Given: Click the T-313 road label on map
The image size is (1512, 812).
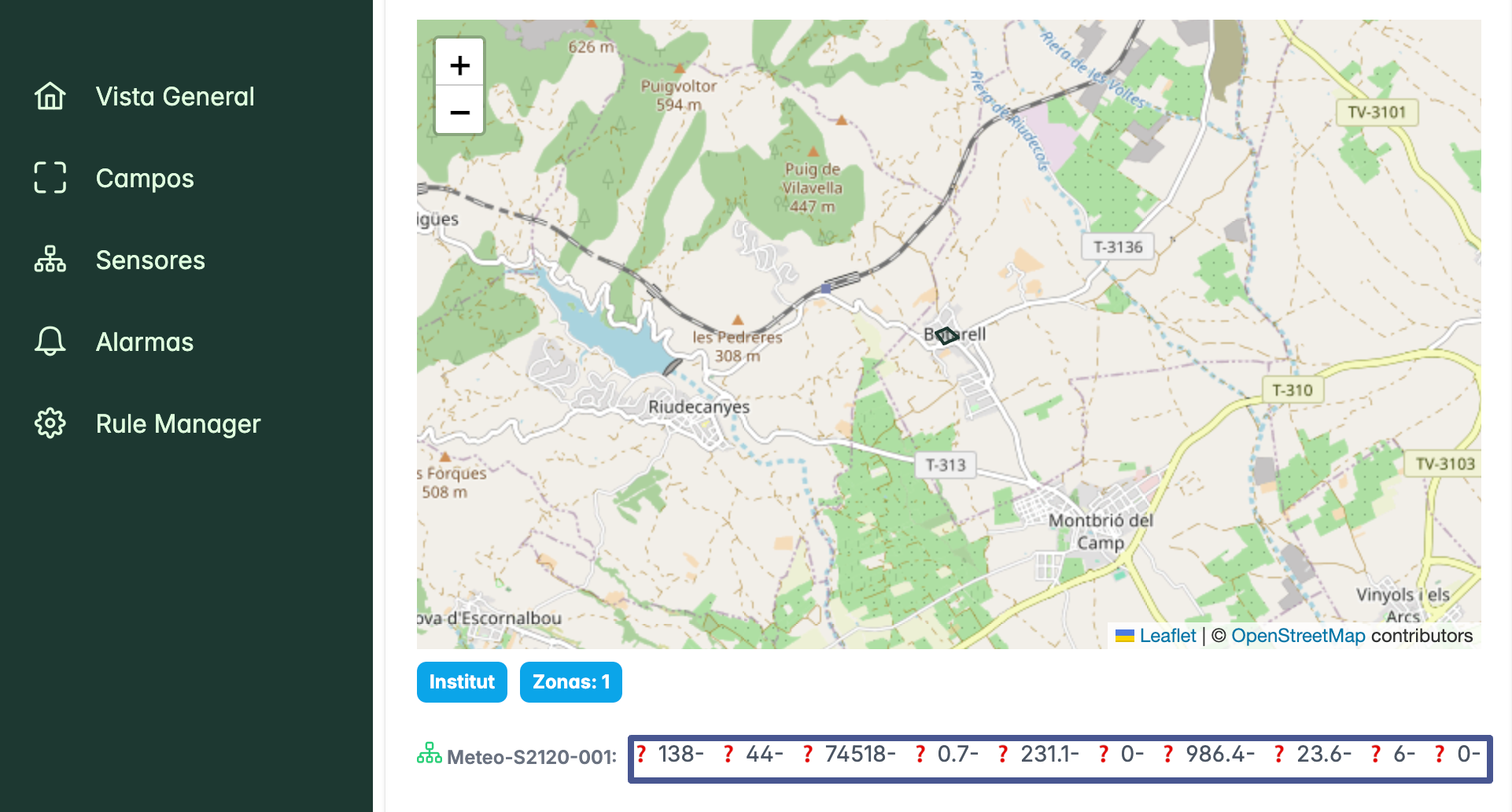Looking at the screenshot, I should 946,465.
